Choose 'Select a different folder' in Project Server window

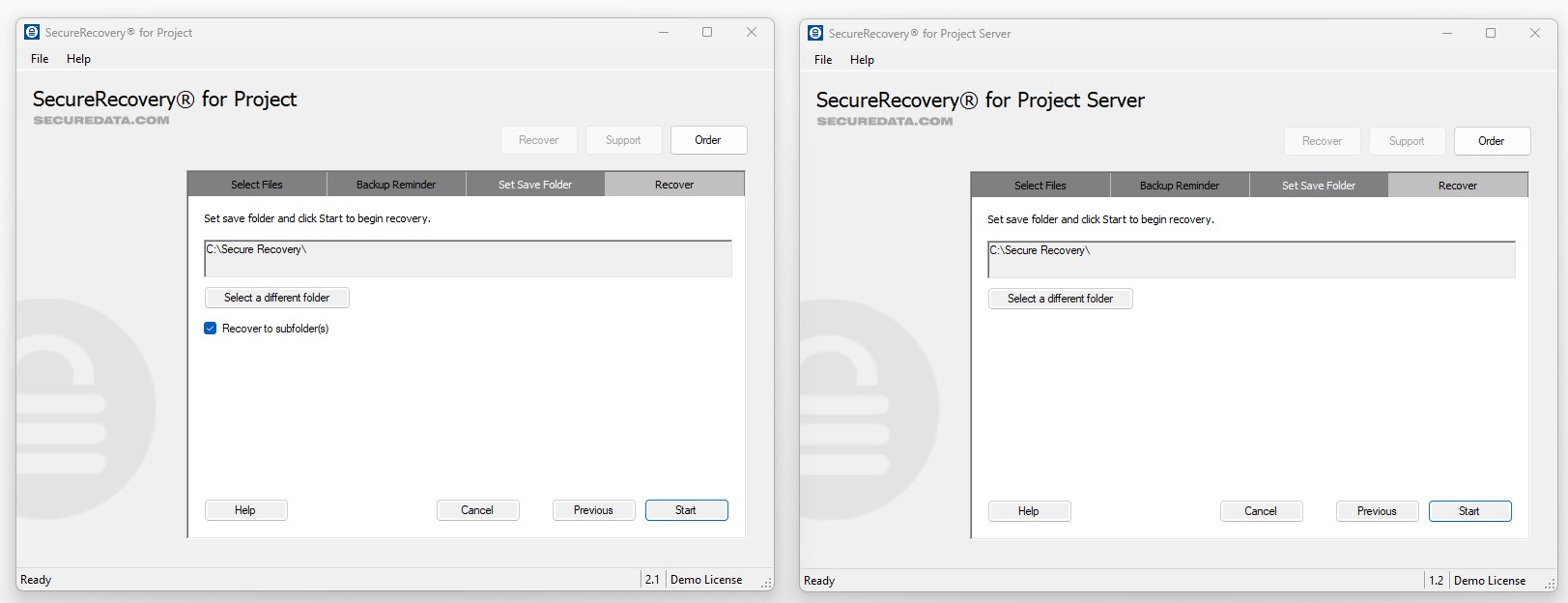[1060, 299]
